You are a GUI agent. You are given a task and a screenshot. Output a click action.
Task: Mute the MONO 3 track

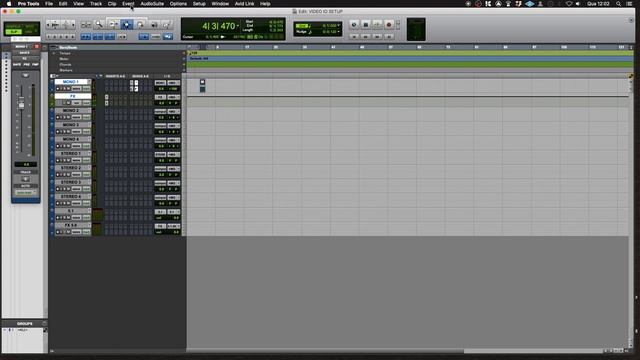(x=69, y=131)
